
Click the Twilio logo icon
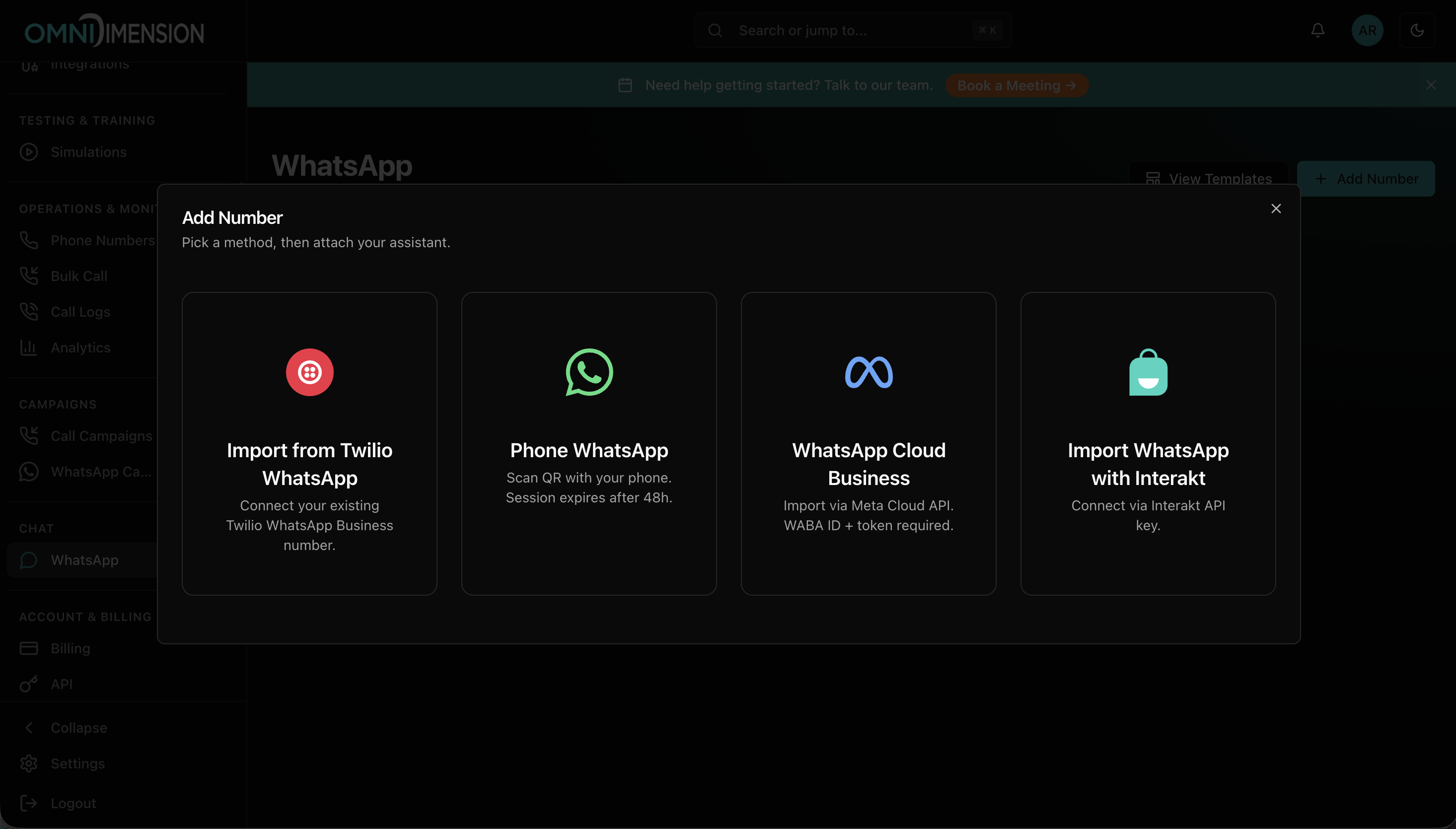(x=309, y=372)
